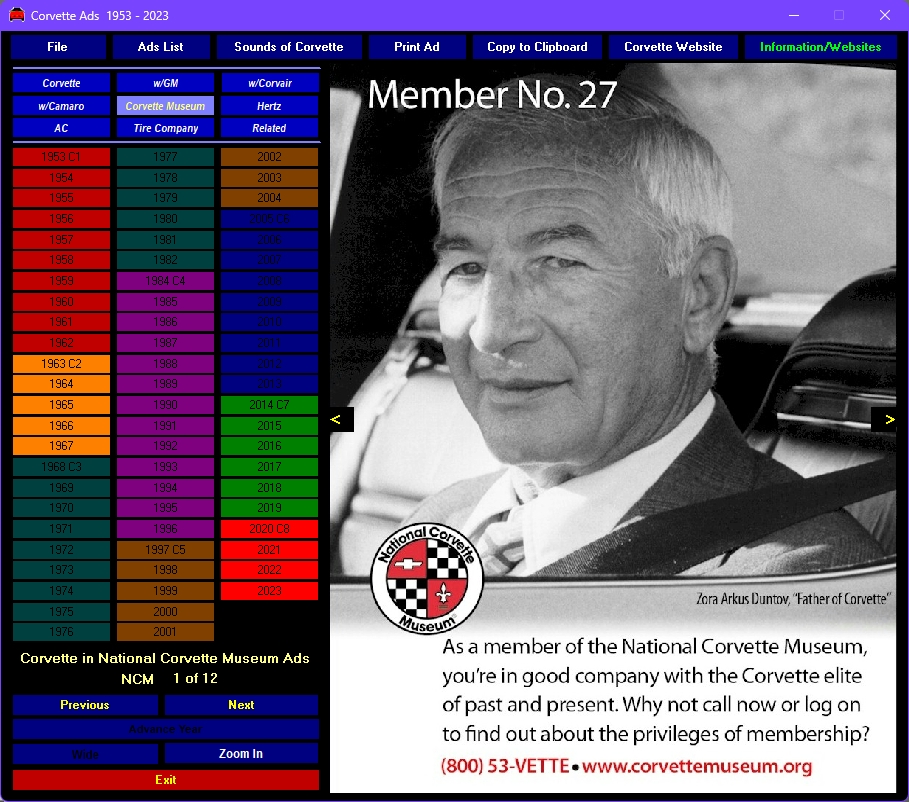The width and height of the screenshot is (909, 802).
Task: Select the Corvette ad category
Action: pyautogui.click(x=61, y=83)
